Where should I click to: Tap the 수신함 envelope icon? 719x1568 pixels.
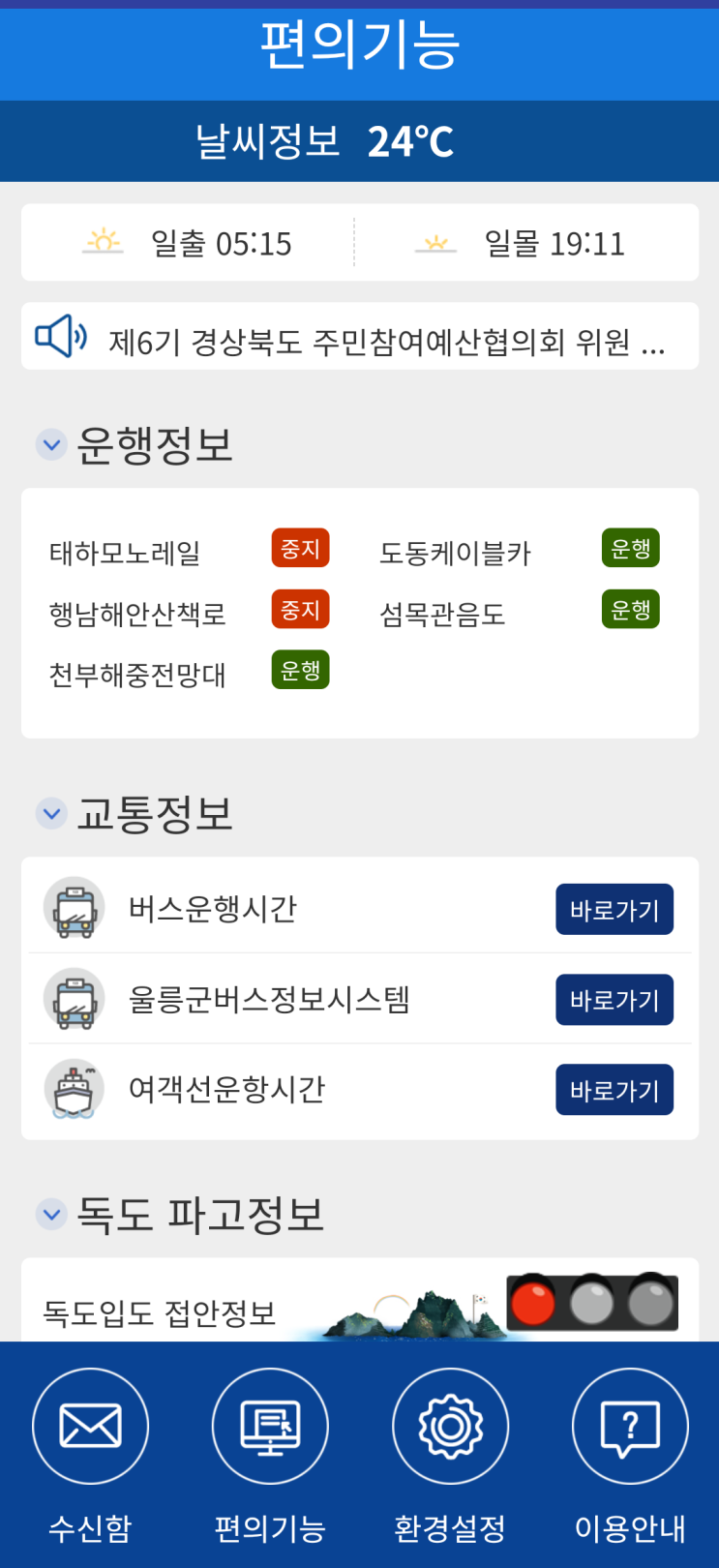[90, 1426]
